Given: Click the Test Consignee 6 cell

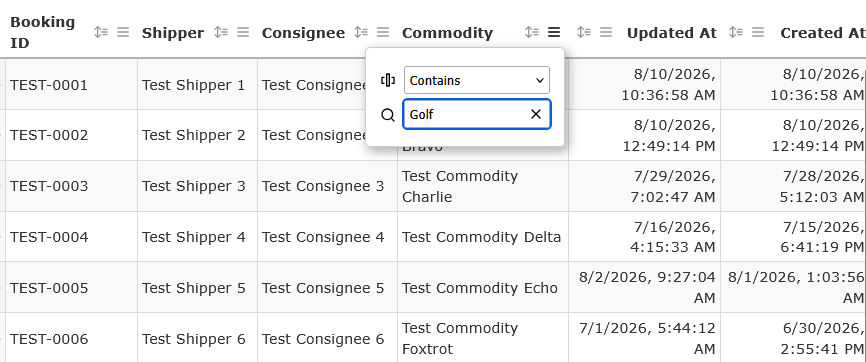Looking at the screenshot, I should click(x=328, y=338).
